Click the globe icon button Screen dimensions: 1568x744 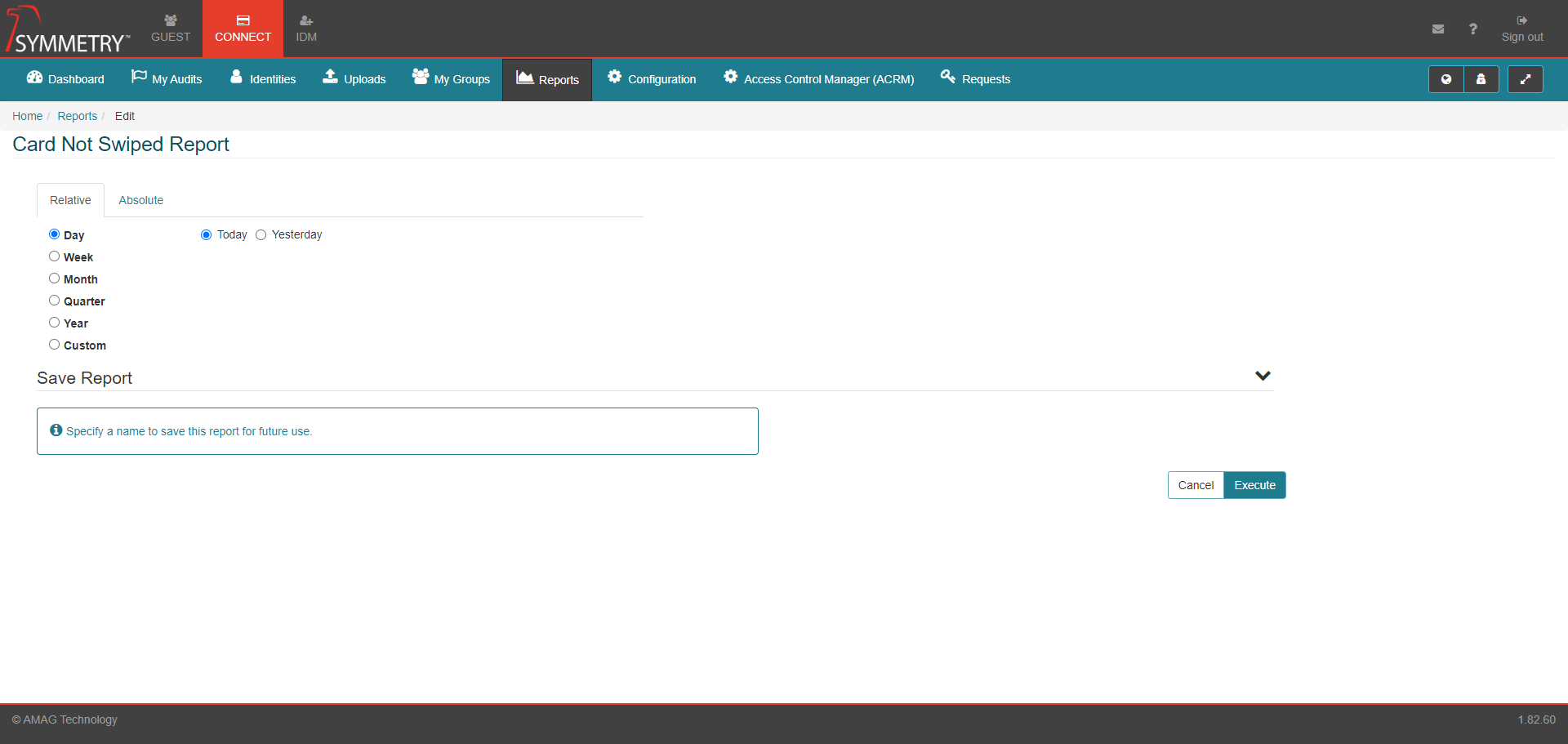pos(1445,79)
